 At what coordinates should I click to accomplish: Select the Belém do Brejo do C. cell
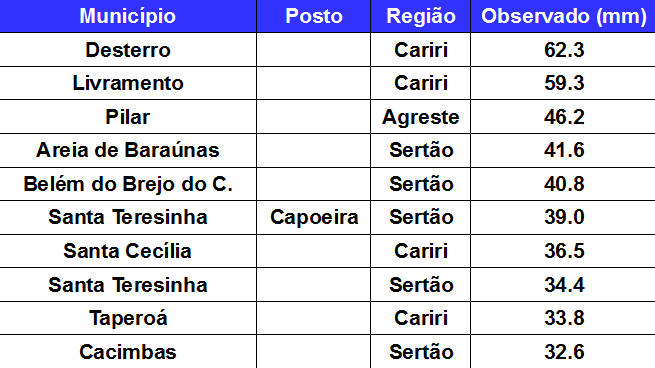[x=128, y=184]
